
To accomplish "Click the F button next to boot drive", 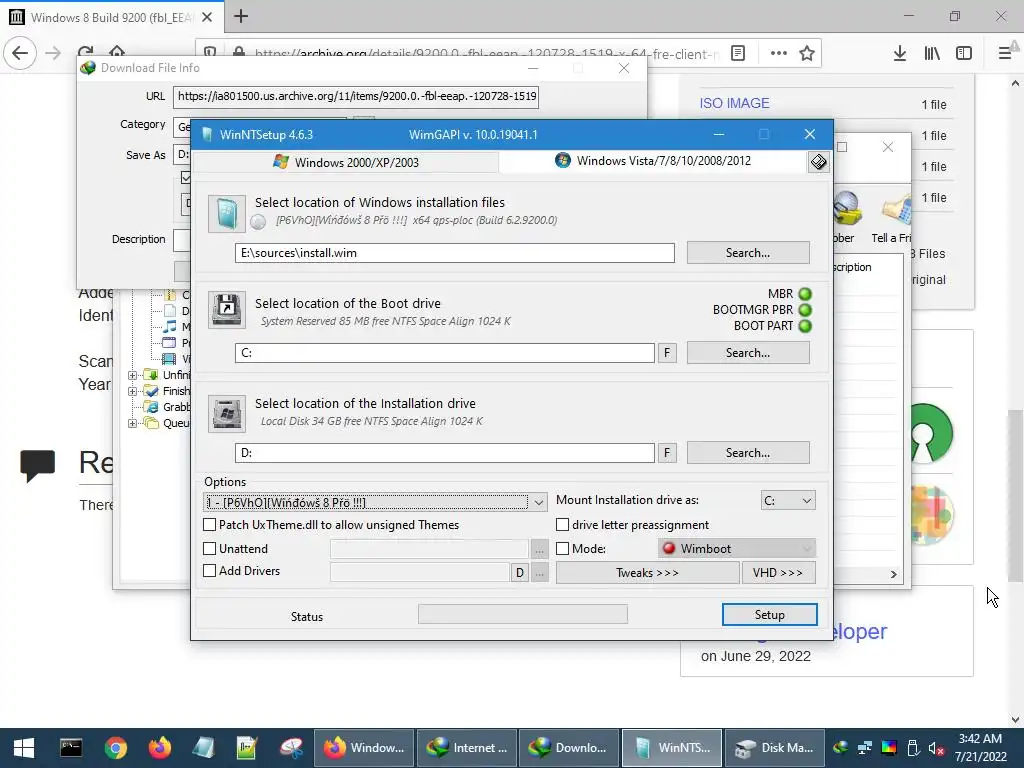I will (x=667, y=353).
